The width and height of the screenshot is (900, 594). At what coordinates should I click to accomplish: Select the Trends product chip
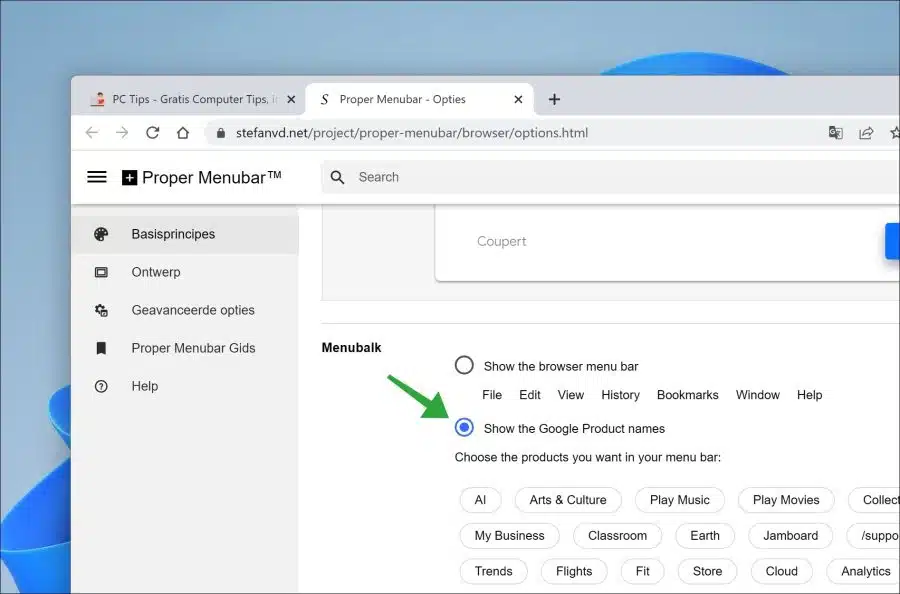[494, 571]
